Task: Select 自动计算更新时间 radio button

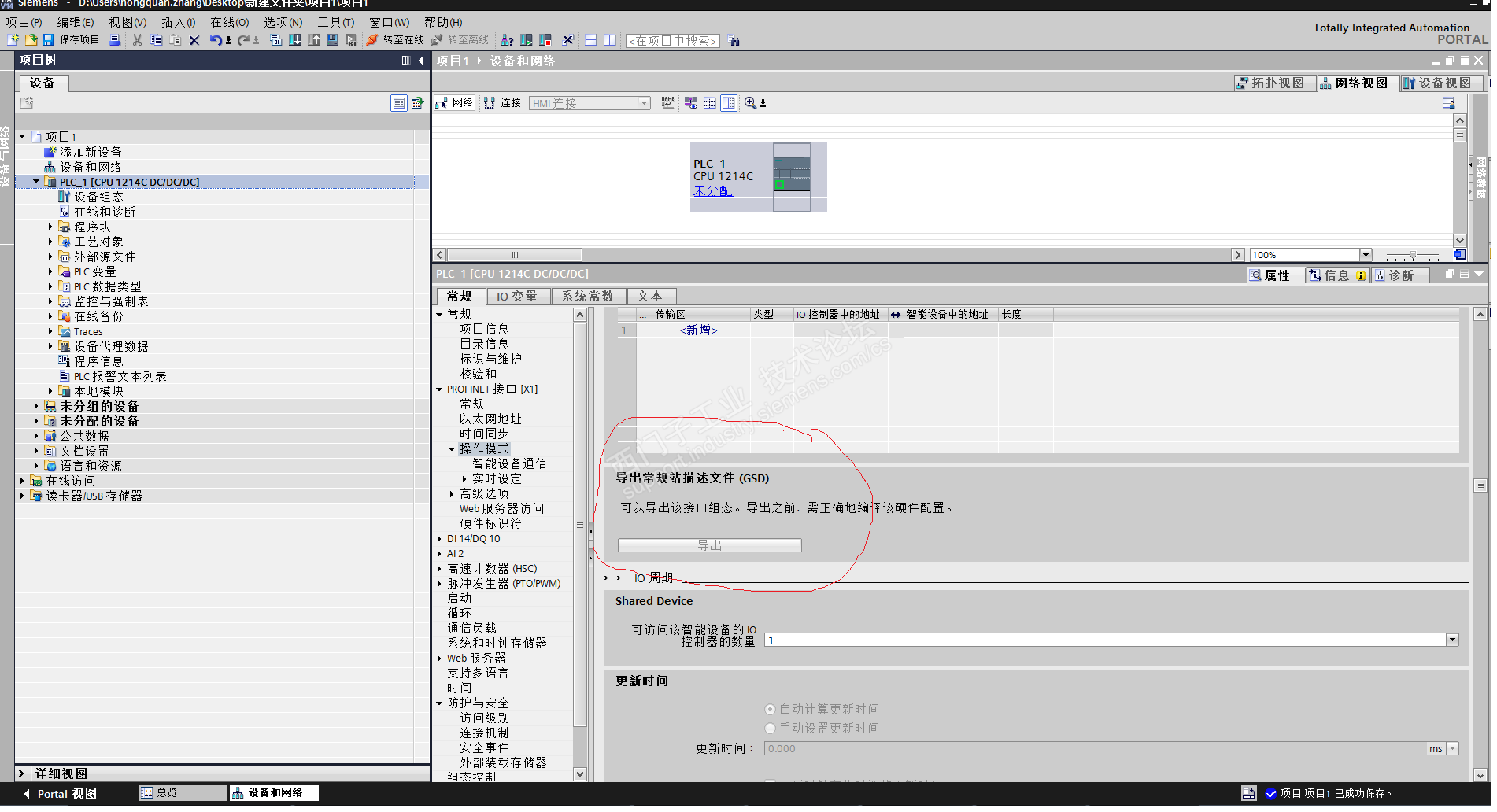Action: tap(771, 710)
